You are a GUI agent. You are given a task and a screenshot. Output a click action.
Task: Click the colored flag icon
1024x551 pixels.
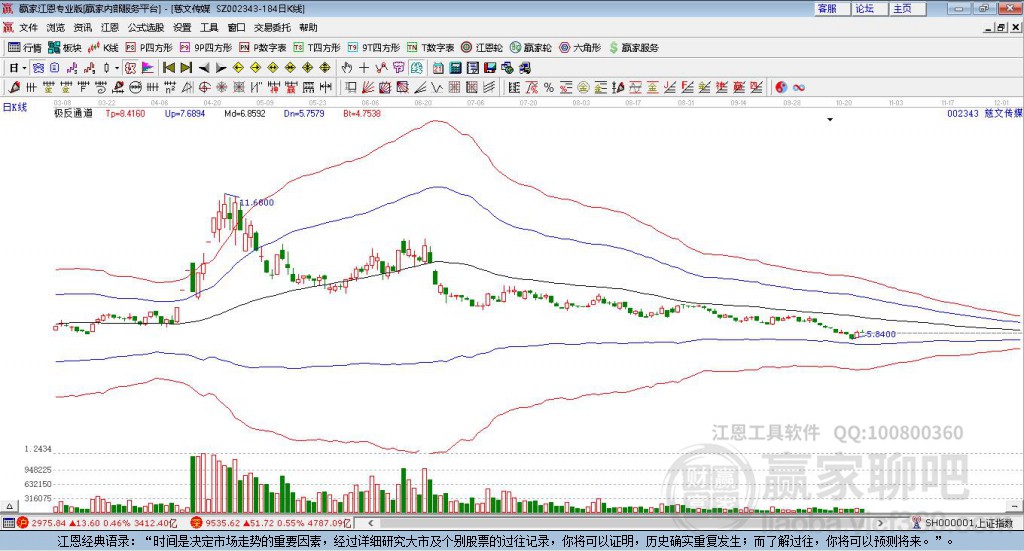[x=148, y=68]
